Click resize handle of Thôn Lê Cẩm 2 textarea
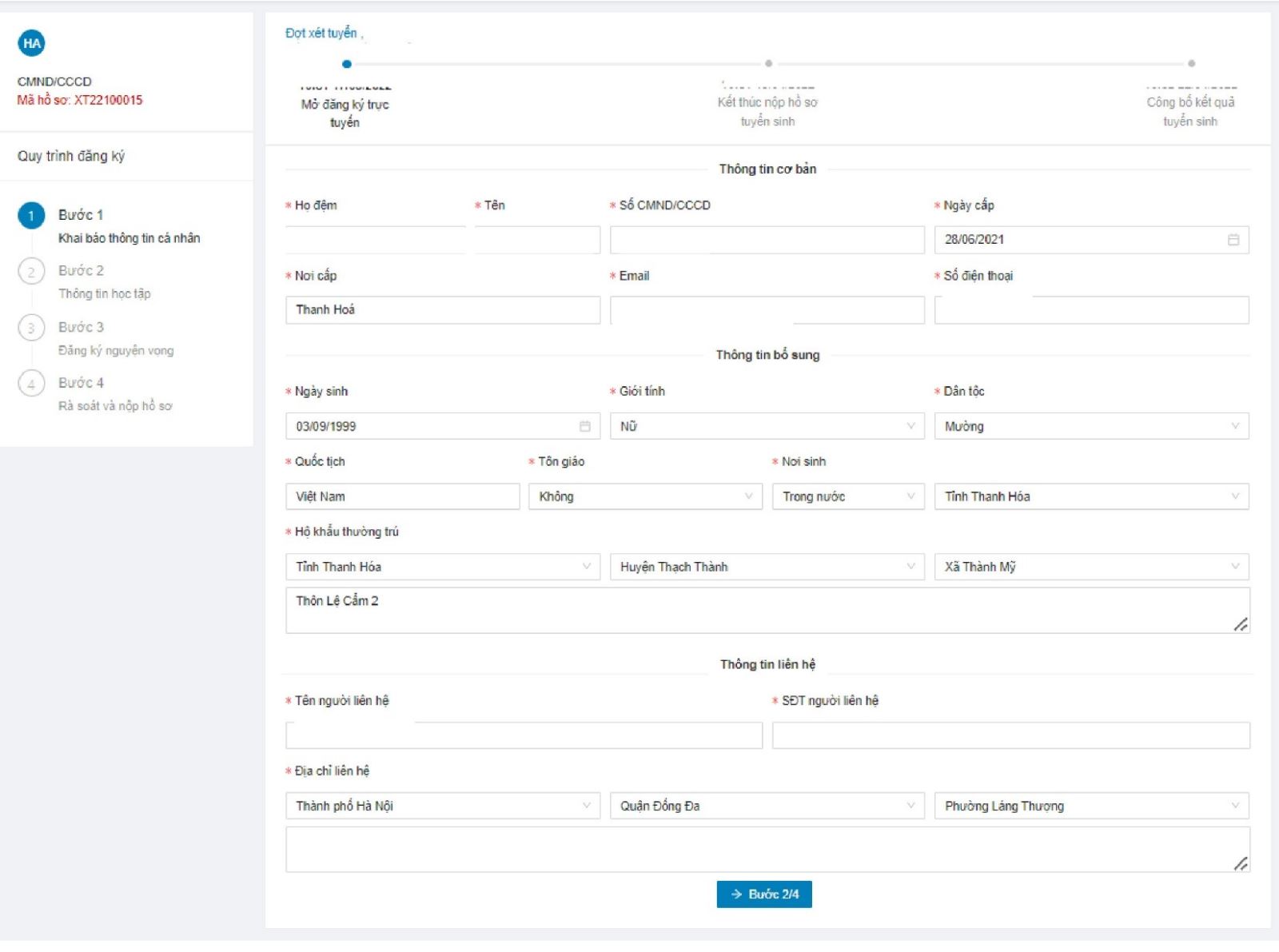Image resolution: width=1279 pixels, height=952 pixels. pyautogui.click(x=1240, y=624)
